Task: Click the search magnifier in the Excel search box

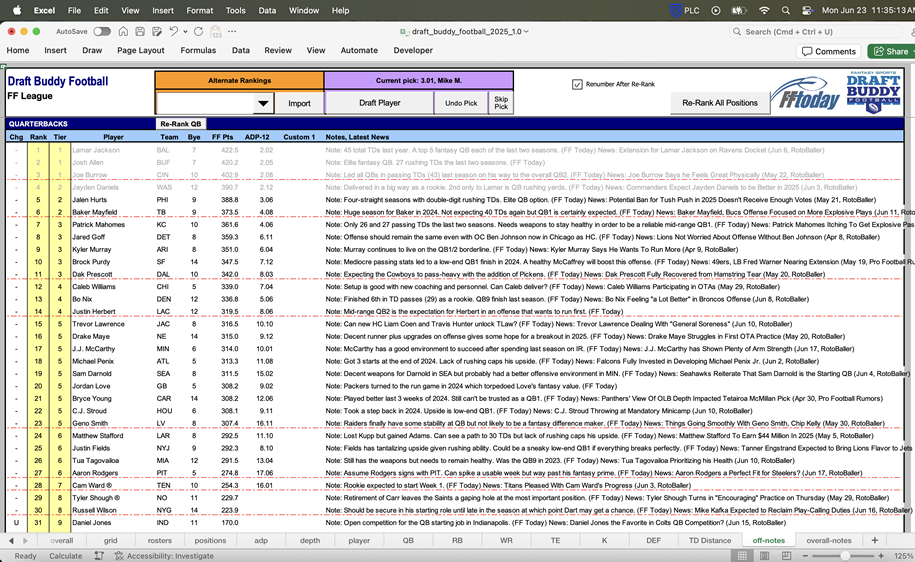Action: pyautogui.click(x=737, y=32)
